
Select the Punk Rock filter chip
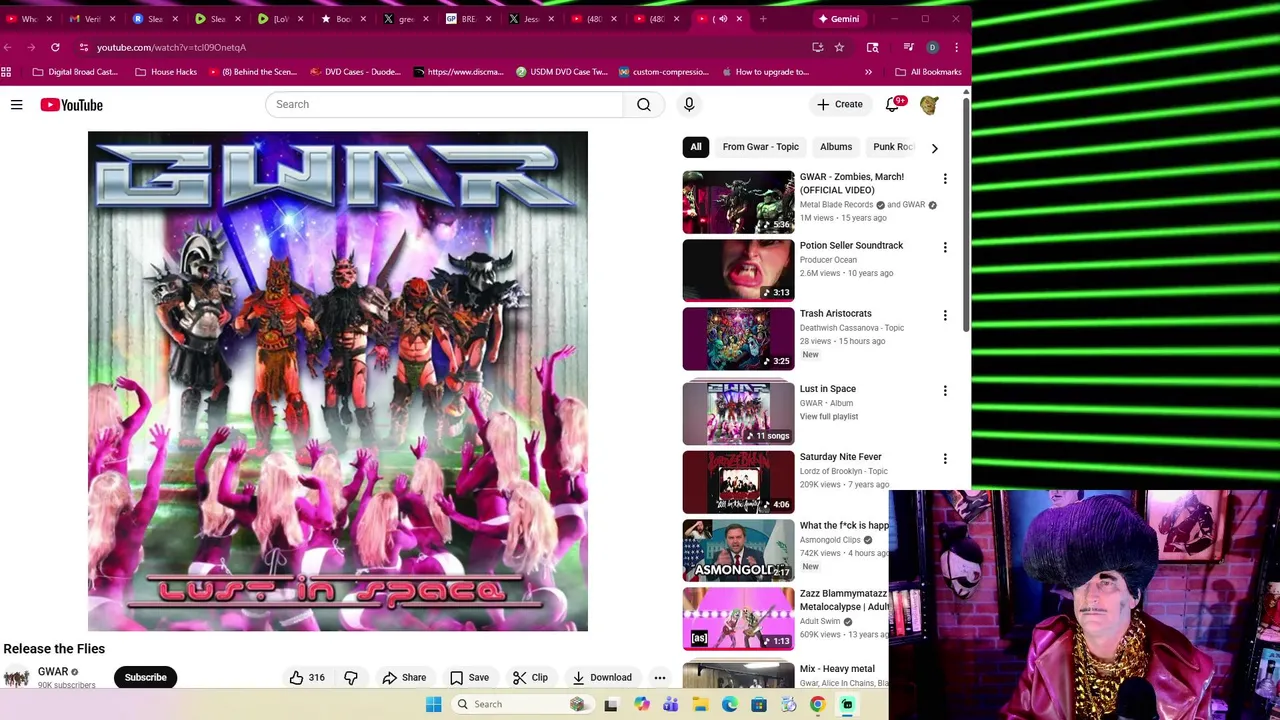pos(893,147)
